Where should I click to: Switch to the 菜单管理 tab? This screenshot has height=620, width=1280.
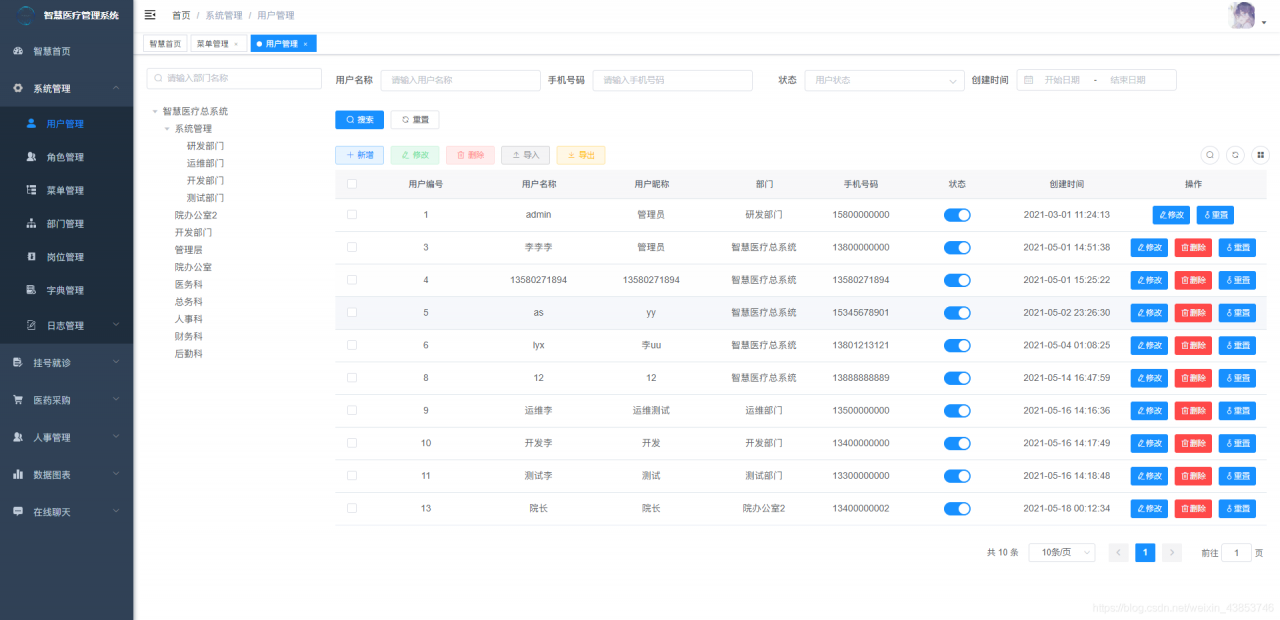pos(217,44)
